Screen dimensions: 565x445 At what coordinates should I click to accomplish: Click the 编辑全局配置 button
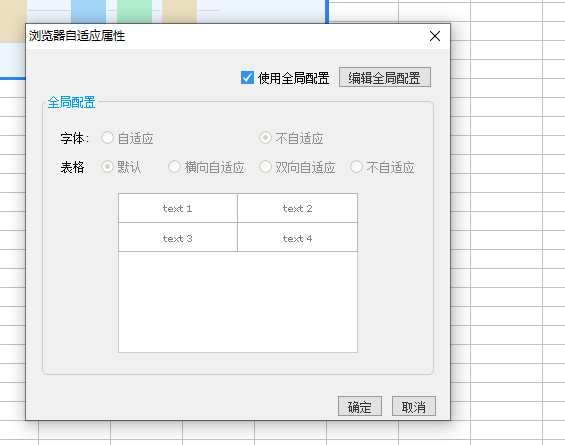pyautogui.click(x=384, y=77)
